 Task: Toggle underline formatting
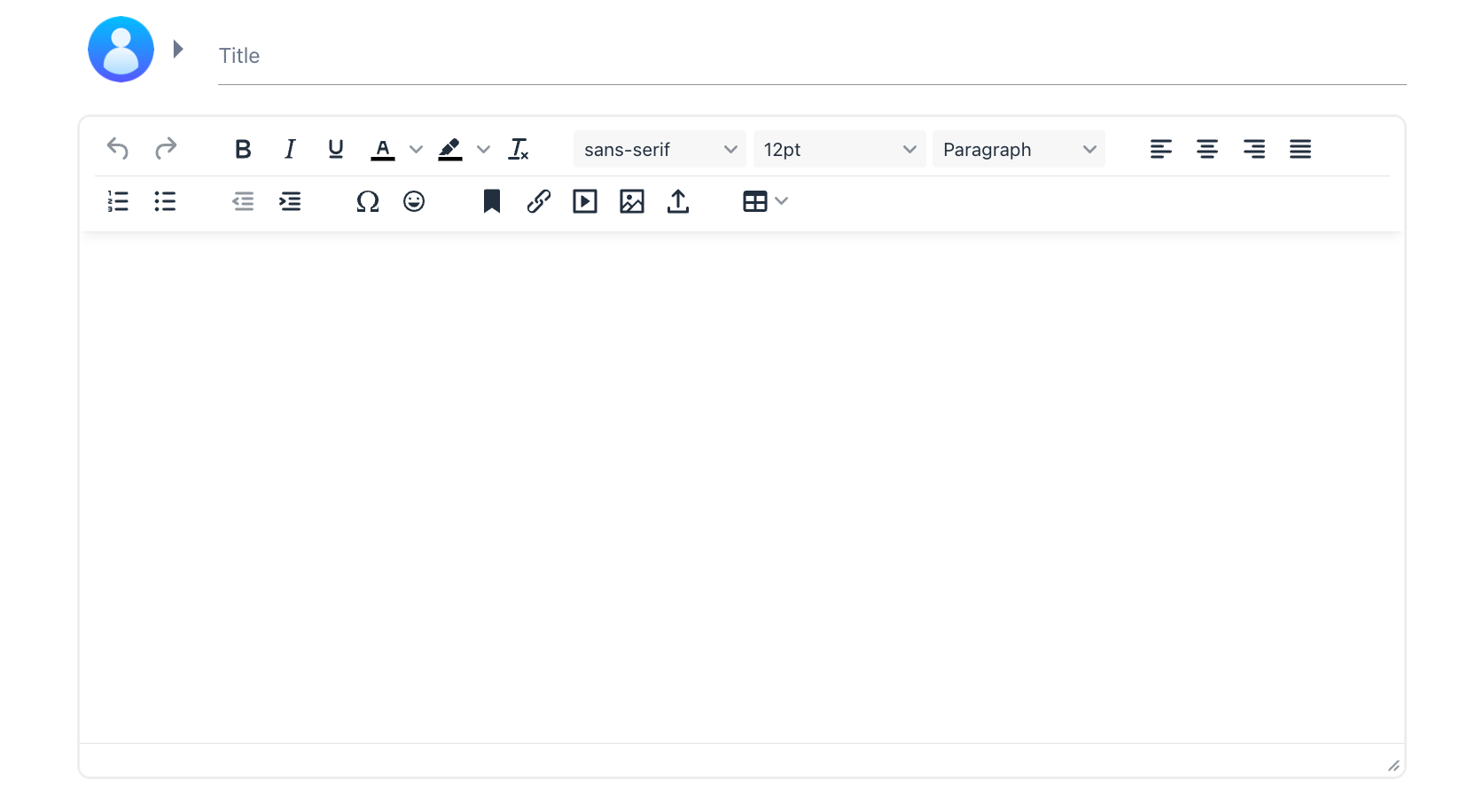click(x=336, y=149)
